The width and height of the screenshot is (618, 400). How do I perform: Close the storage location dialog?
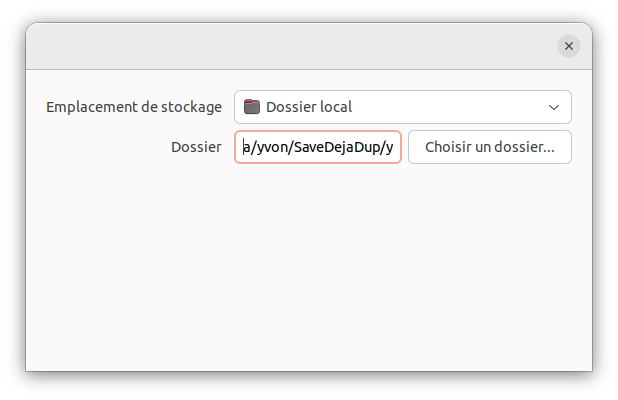pos(569,46)
